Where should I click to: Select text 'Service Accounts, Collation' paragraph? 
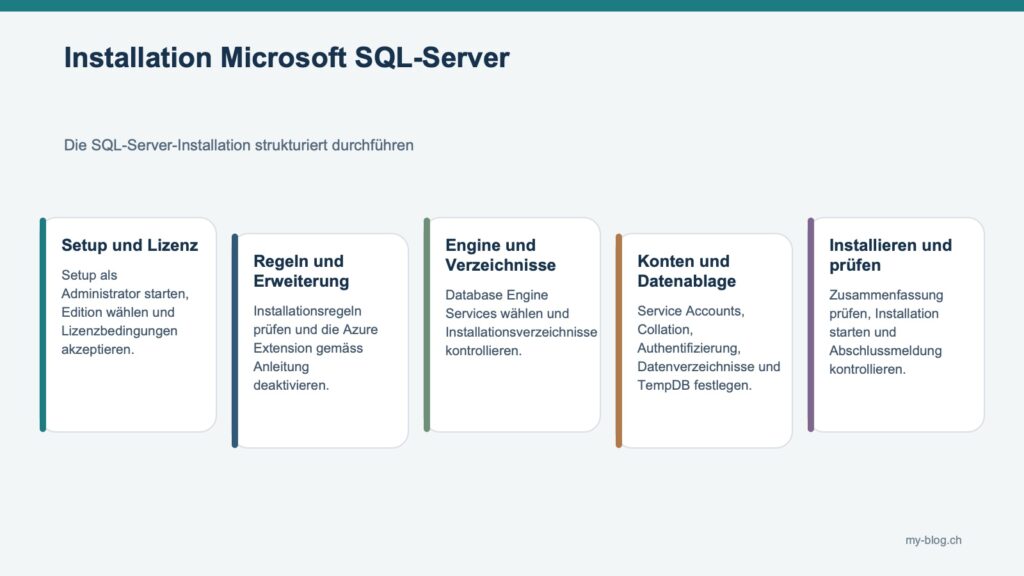click(709, 348)
